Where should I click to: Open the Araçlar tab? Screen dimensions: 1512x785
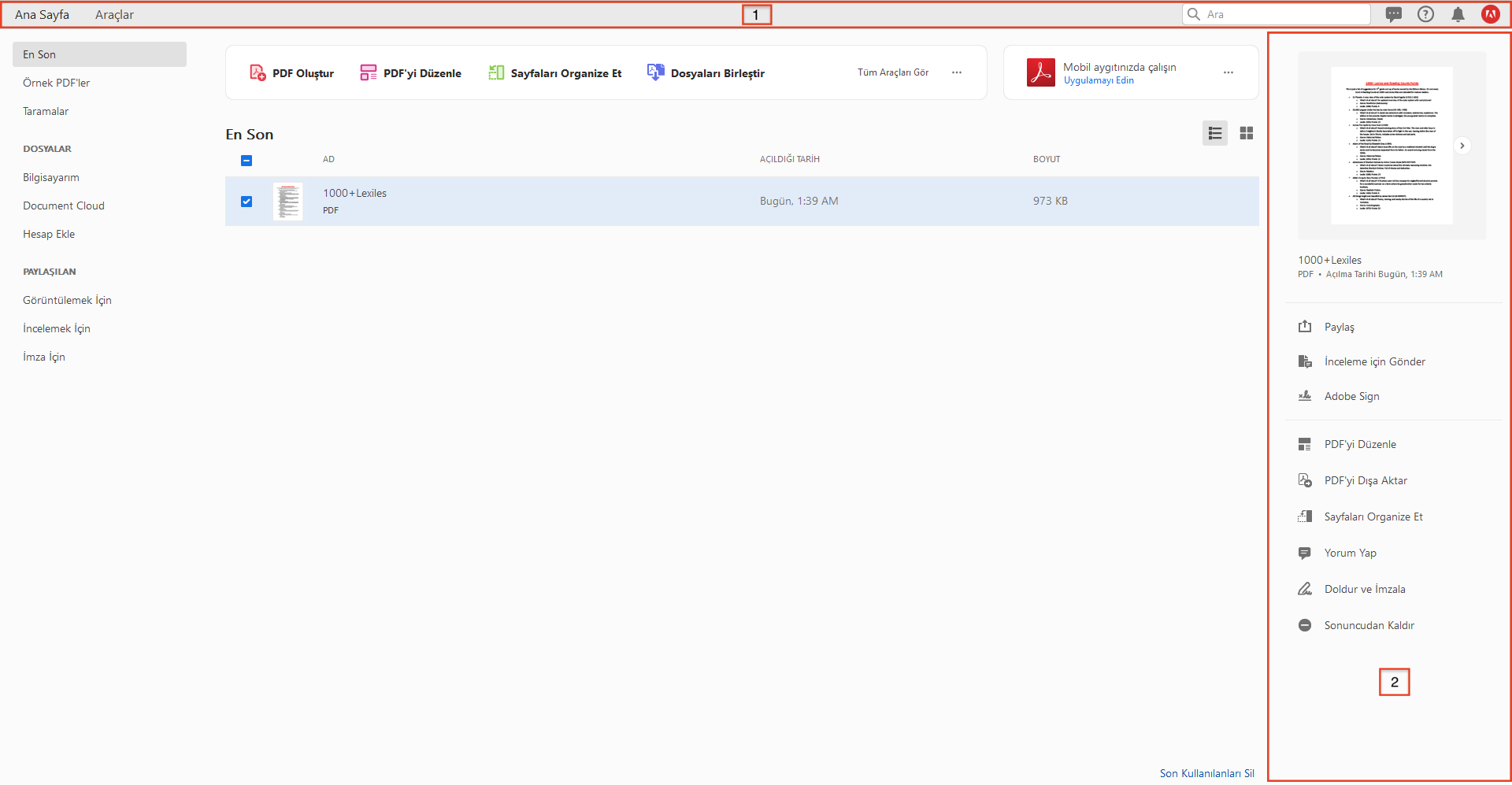pyautogui.click(x=114, y=15)
